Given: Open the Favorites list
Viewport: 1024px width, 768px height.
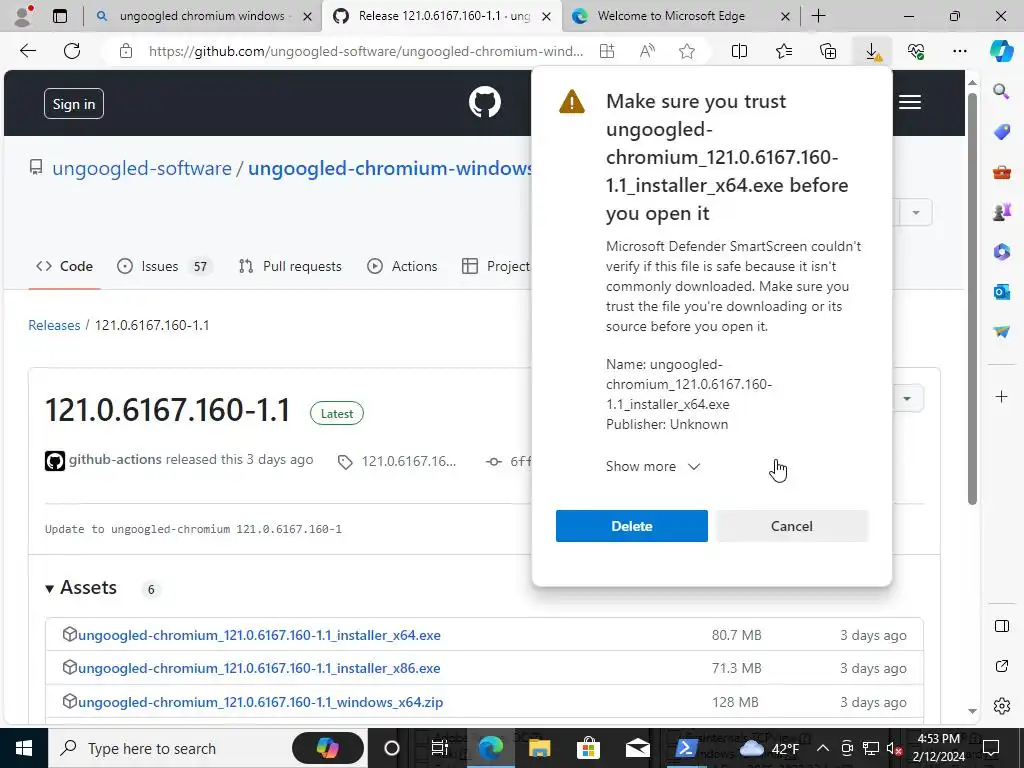Looking at the screenshot, I should [784, 51].
